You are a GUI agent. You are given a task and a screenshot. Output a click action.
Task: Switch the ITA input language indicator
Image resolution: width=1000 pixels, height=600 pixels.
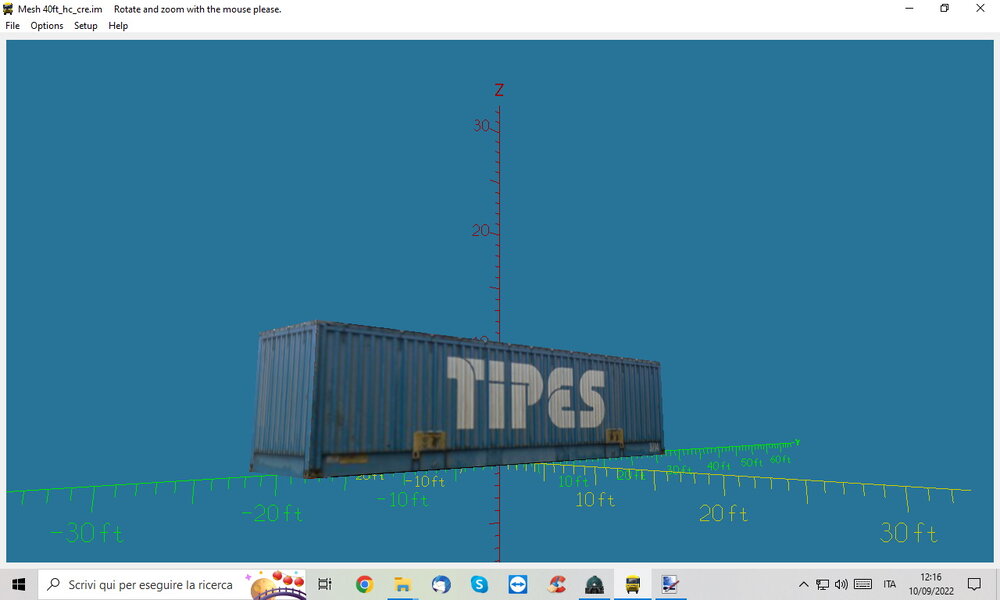coord(890,584)
